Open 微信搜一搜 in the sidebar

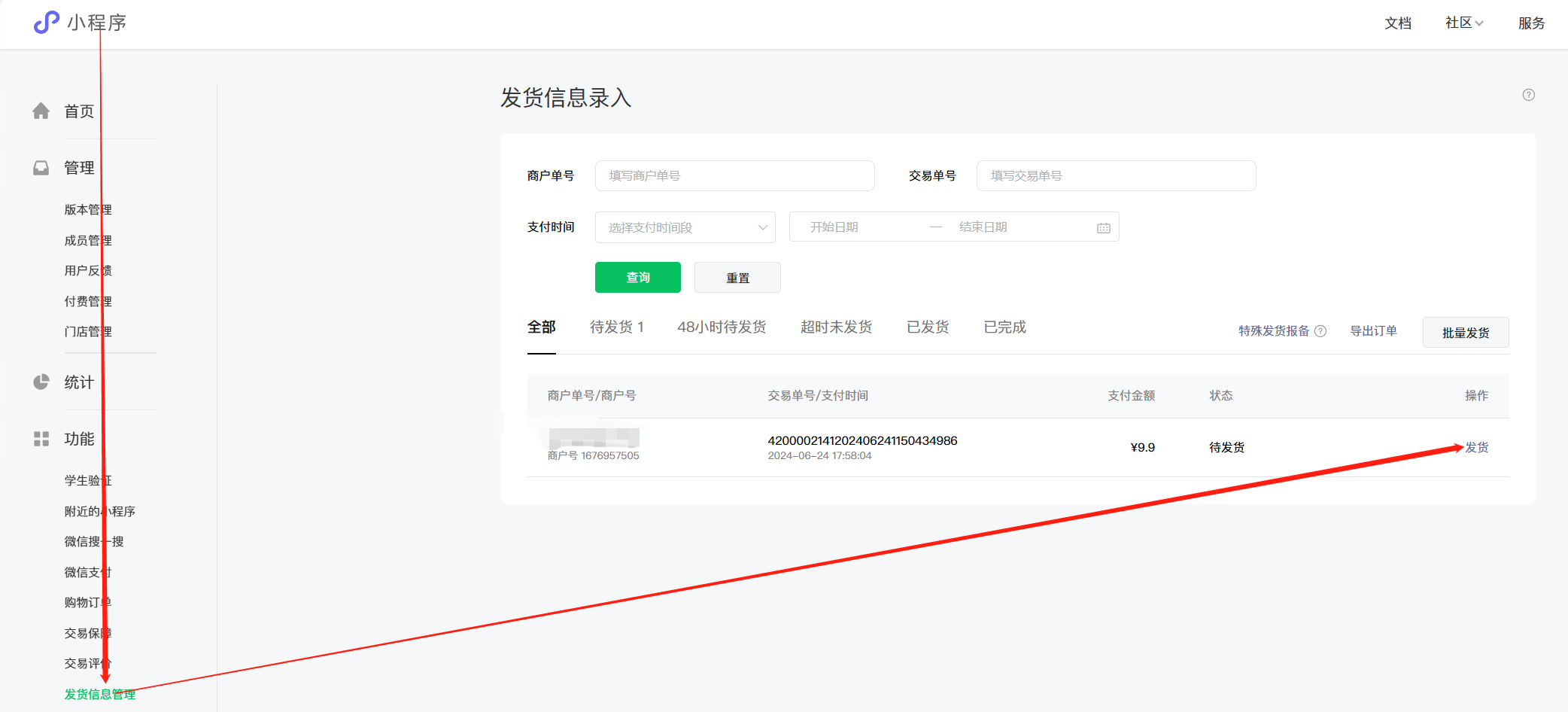click(94, 542)
